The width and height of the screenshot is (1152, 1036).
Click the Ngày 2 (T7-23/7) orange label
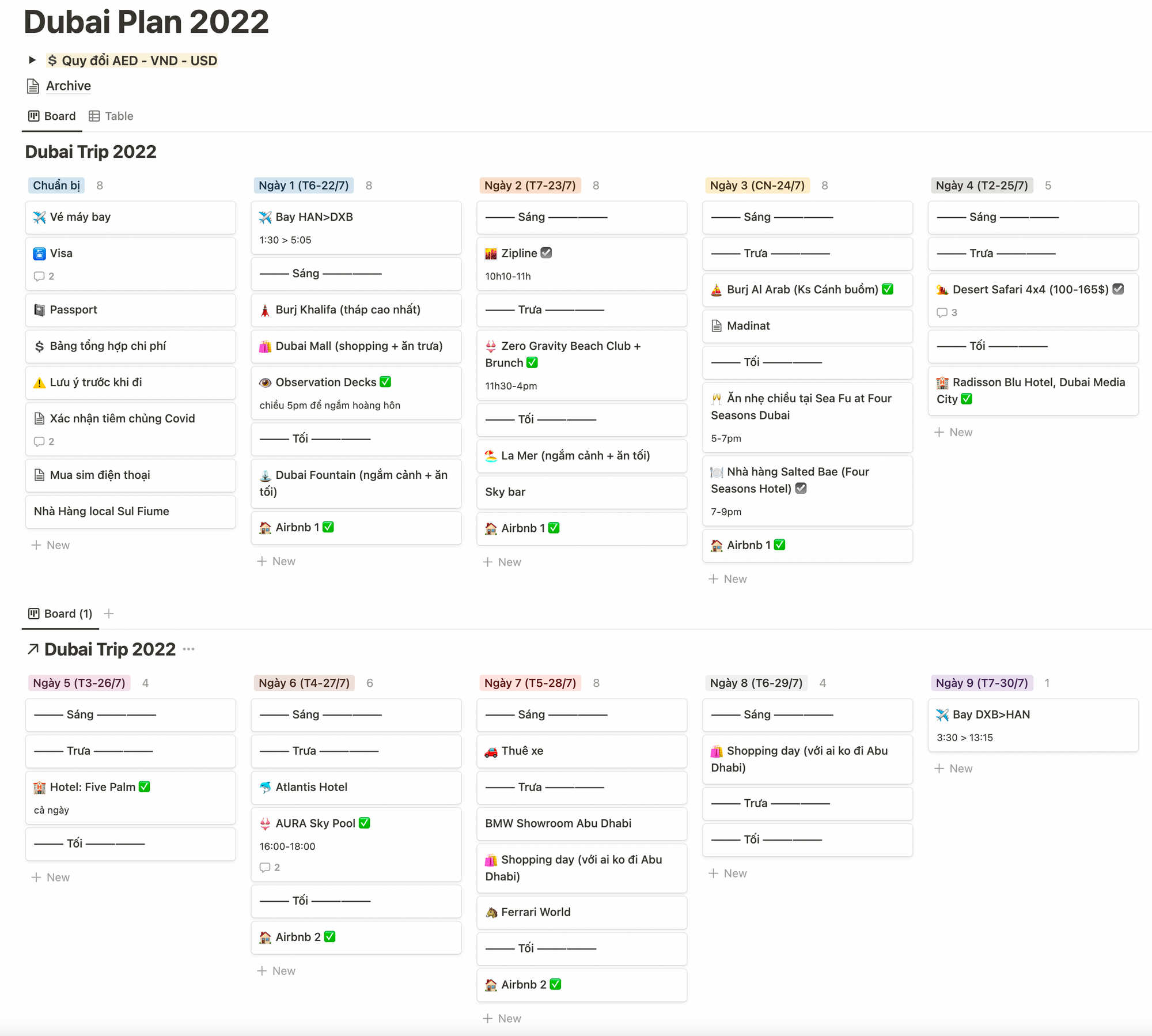530,186
